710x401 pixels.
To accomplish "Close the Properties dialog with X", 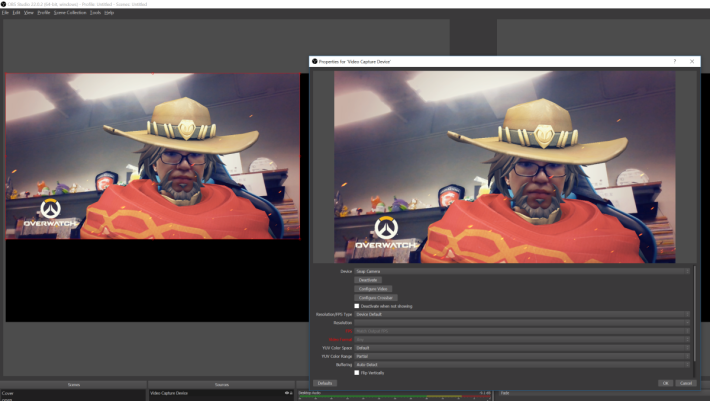I will [692, 61].
